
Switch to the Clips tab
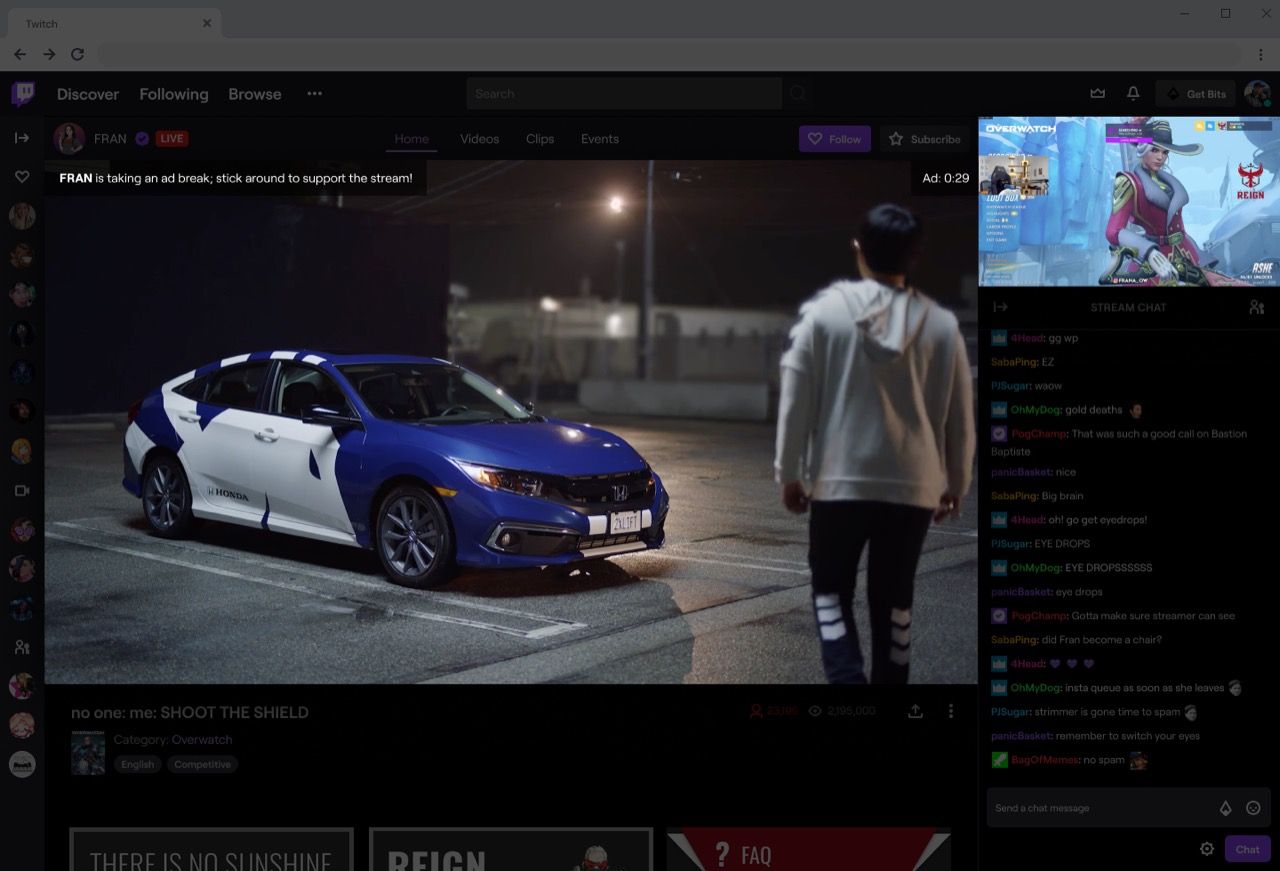540,139
